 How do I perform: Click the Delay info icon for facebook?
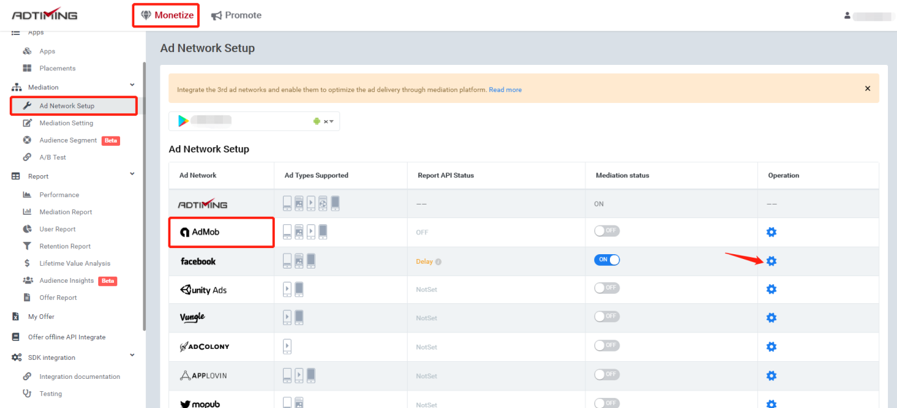(438, 262)
